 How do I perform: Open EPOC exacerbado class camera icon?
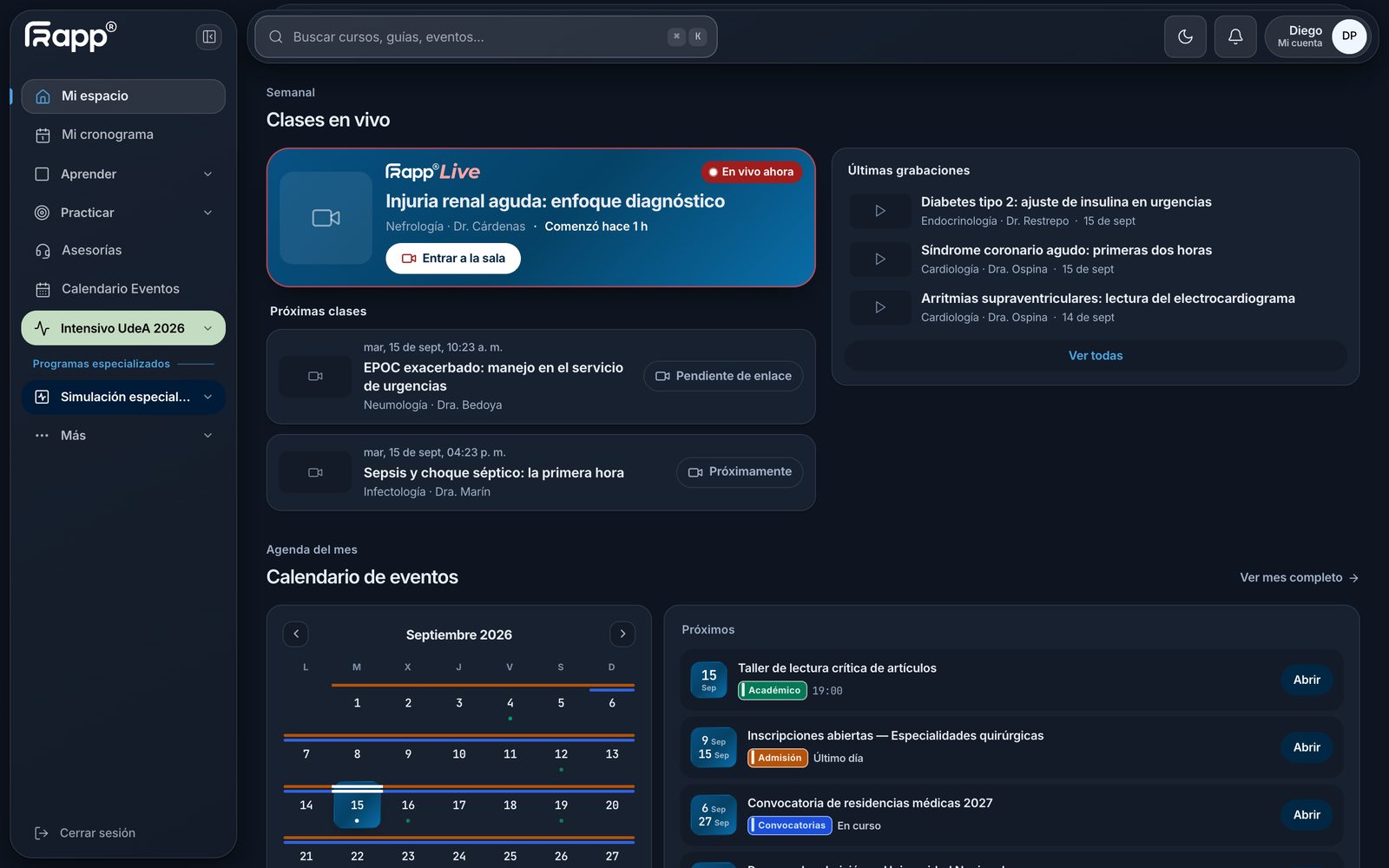point(315,377)
